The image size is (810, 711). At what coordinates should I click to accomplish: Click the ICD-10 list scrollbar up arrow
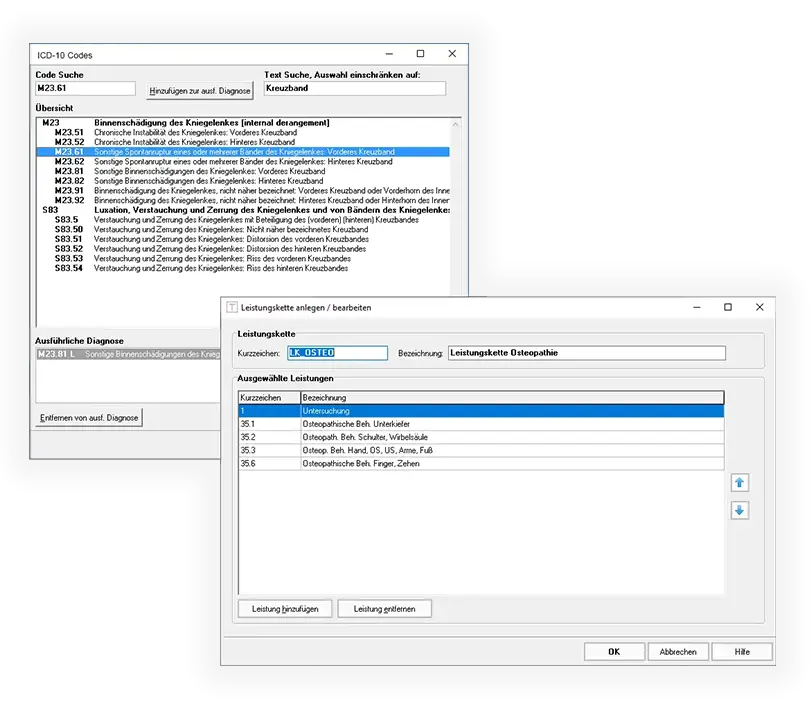456,124
